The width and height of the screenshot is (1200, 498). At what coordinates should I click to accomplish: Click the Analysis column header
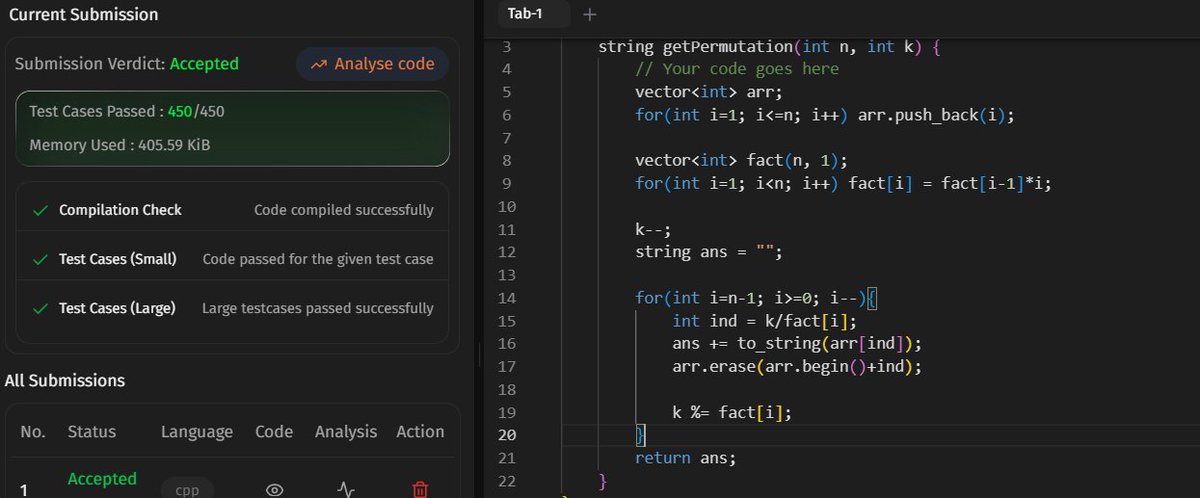346,432
